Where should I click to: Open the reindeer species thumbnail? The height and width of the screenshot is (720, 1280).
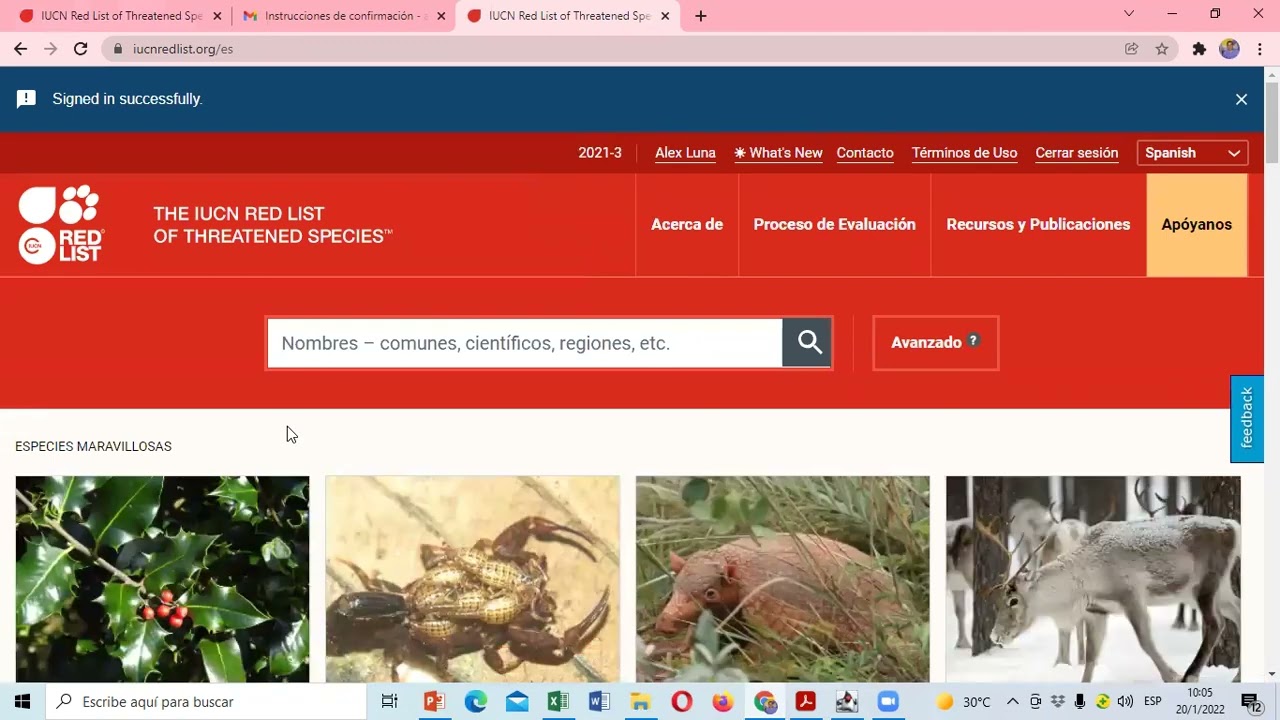pyautogui.click(x=1093, y=579)
